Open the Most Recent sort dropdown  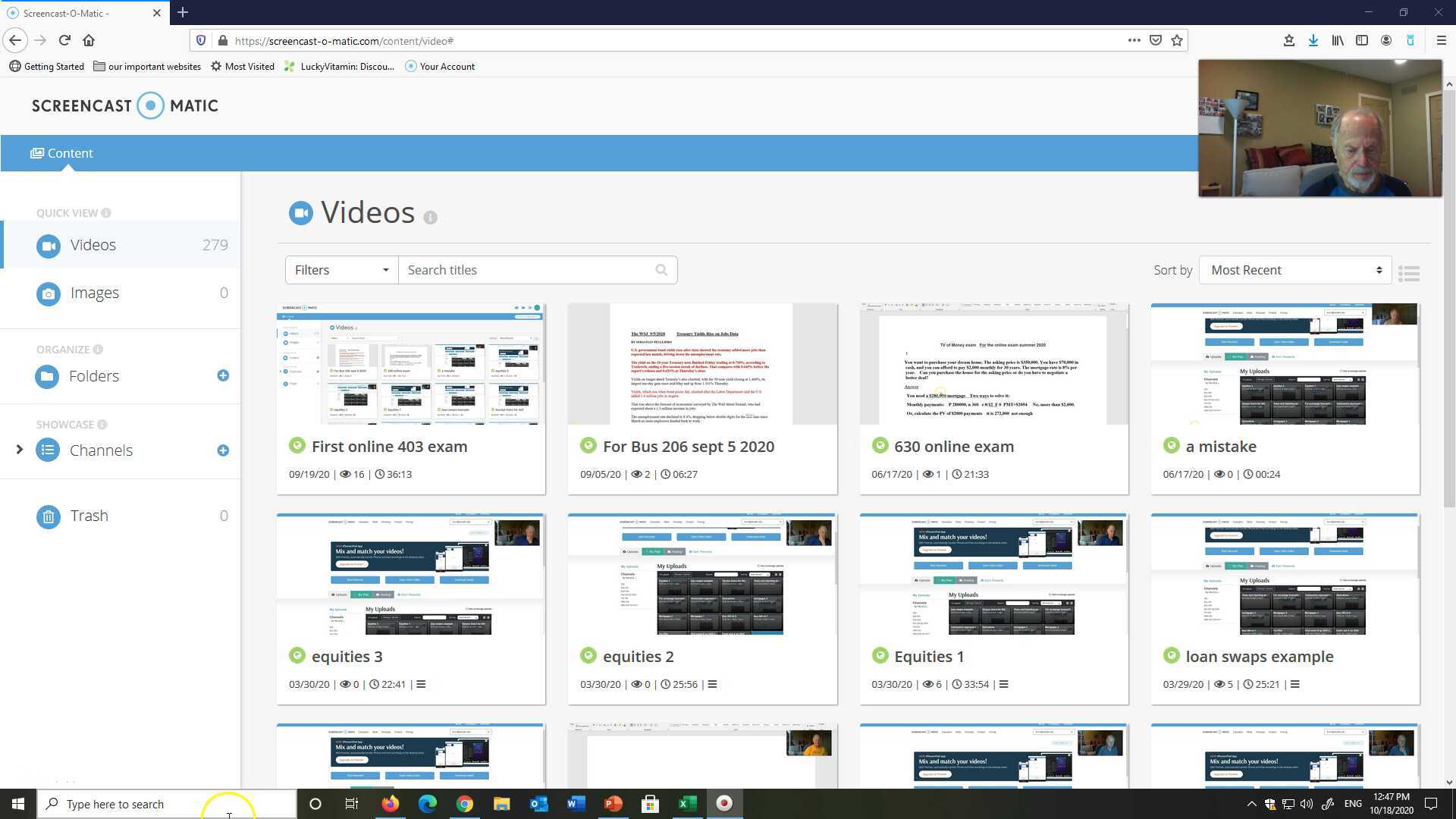click(1294, 270)
